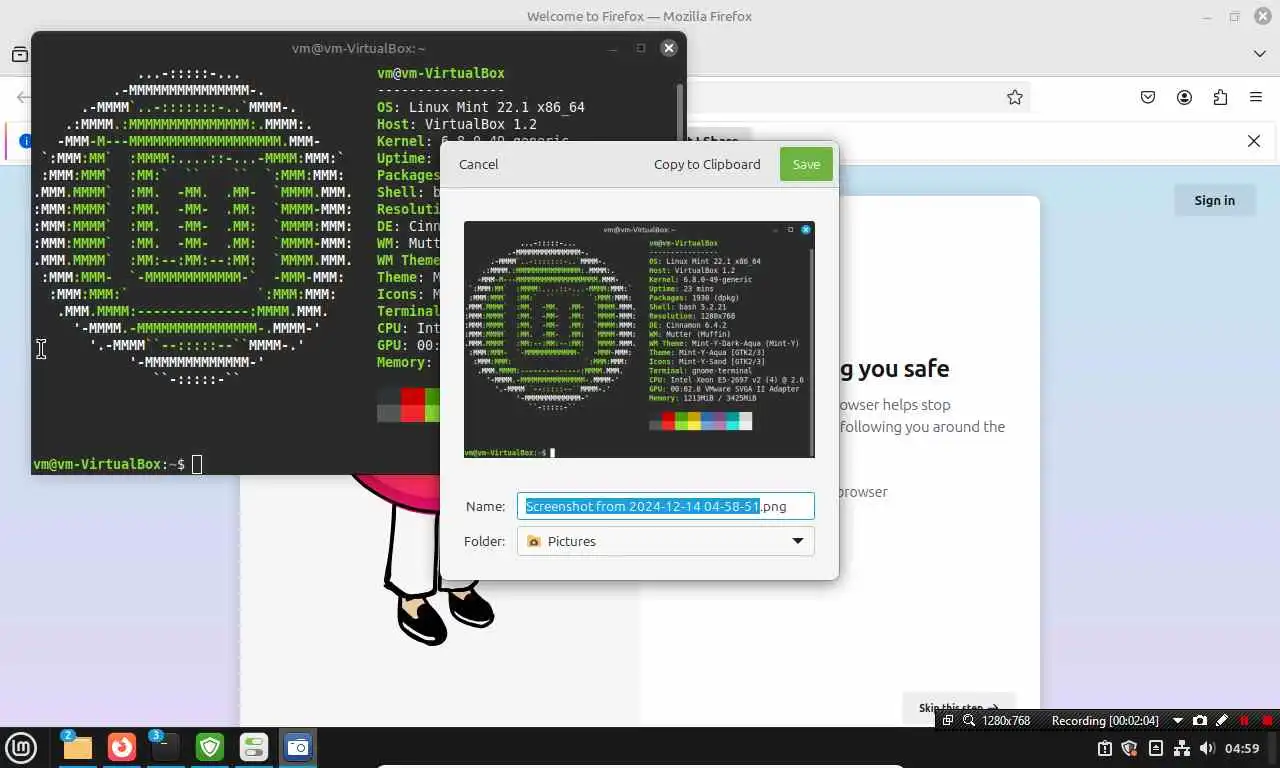Pause the recording with red pause icon
The height and width of the screenshot is (768, 1280).
pyautogui.click(x=1245, y=720)
